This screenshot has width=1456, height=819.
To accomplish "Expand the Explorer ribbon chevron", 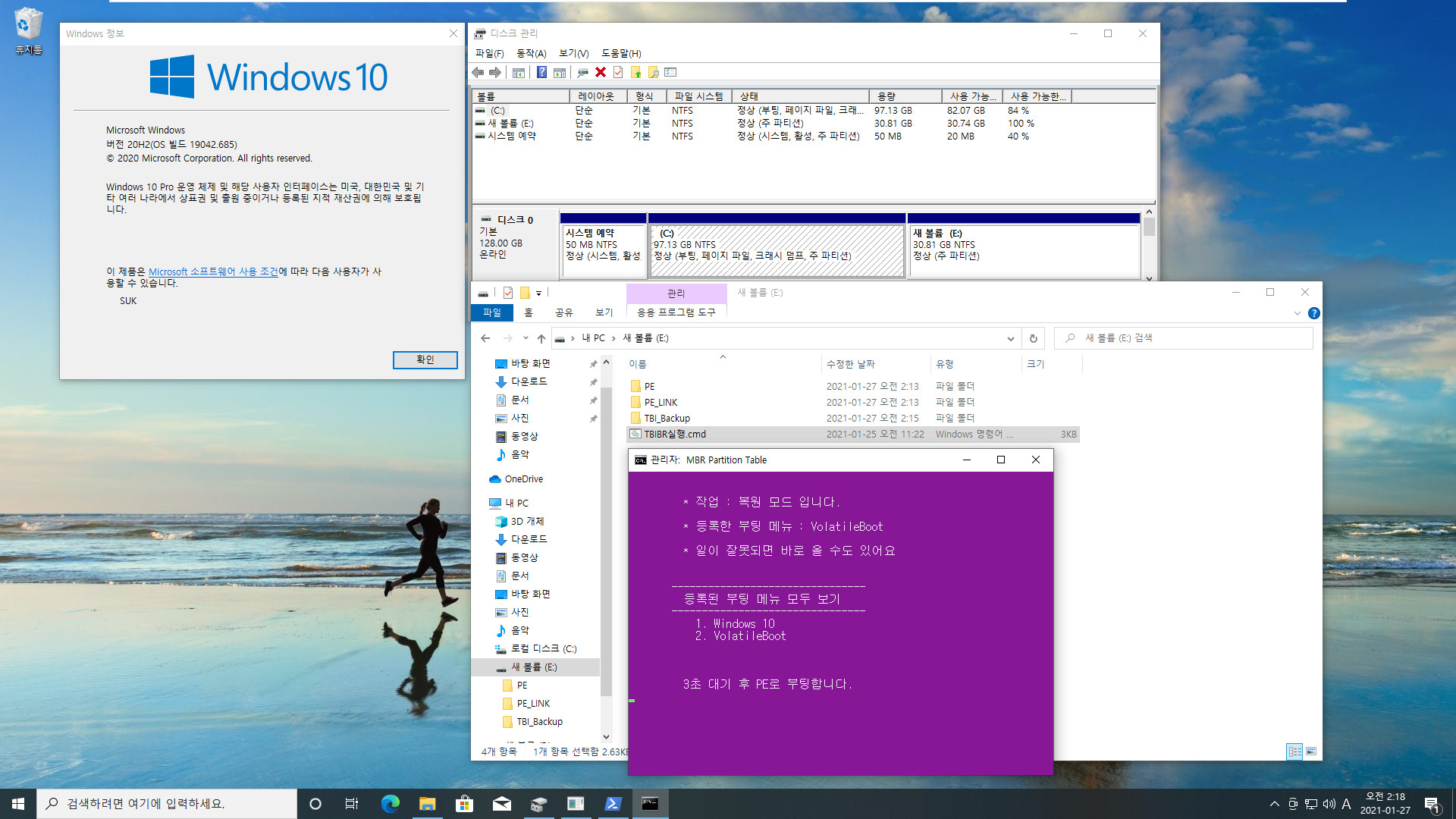I will pyautogui.click(x=1297, y=313).
